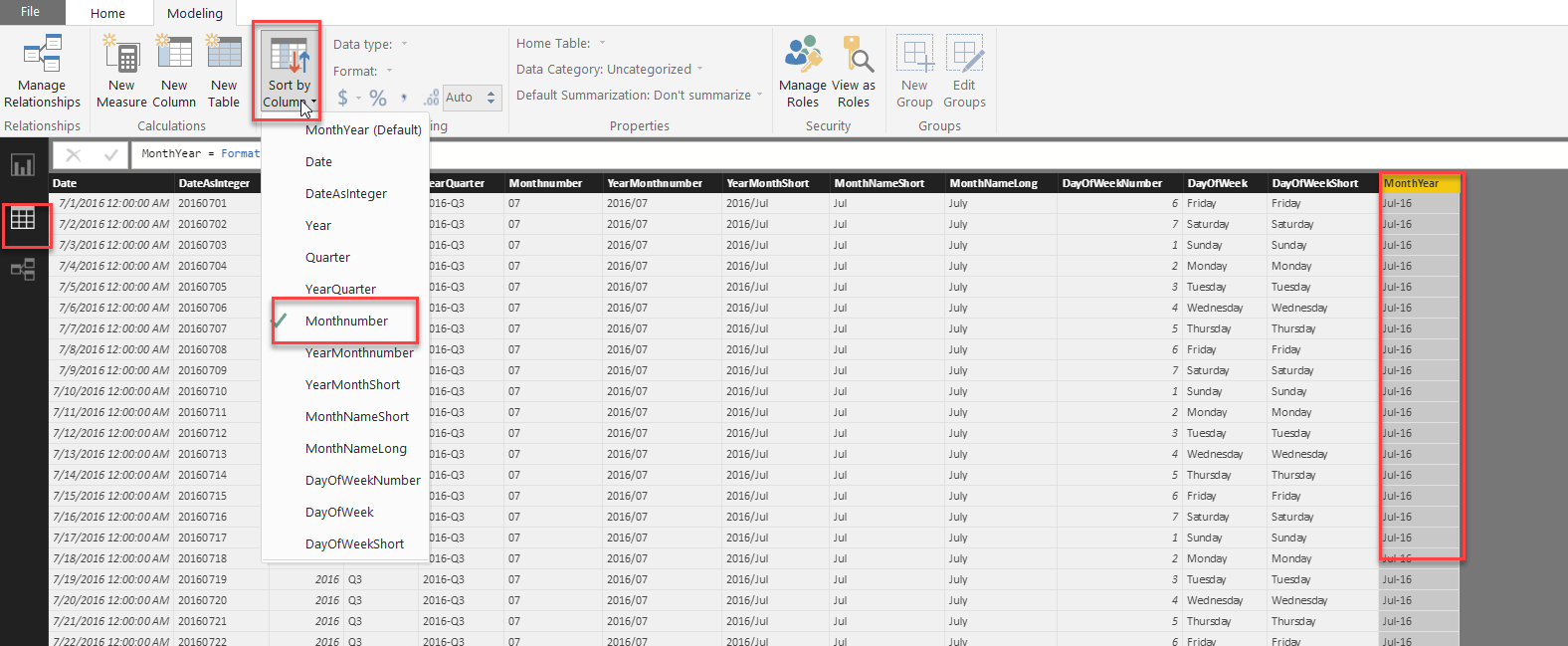Image resolution: width=1568 pixels, height=646 pixels.
Task: Select the DayOfWeekShort column header
Action: point(1323,183)
